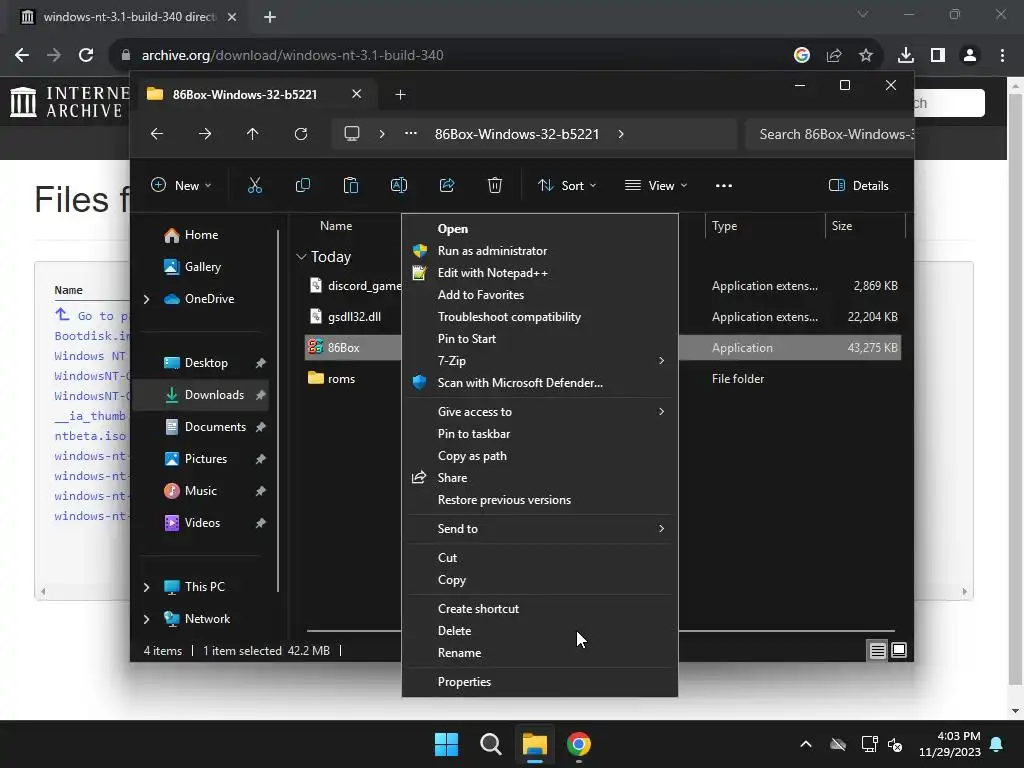This screenshot has width=1024, height=768.
Task: Click the PC monitor icon in address bar
Action: click(352, 134)
